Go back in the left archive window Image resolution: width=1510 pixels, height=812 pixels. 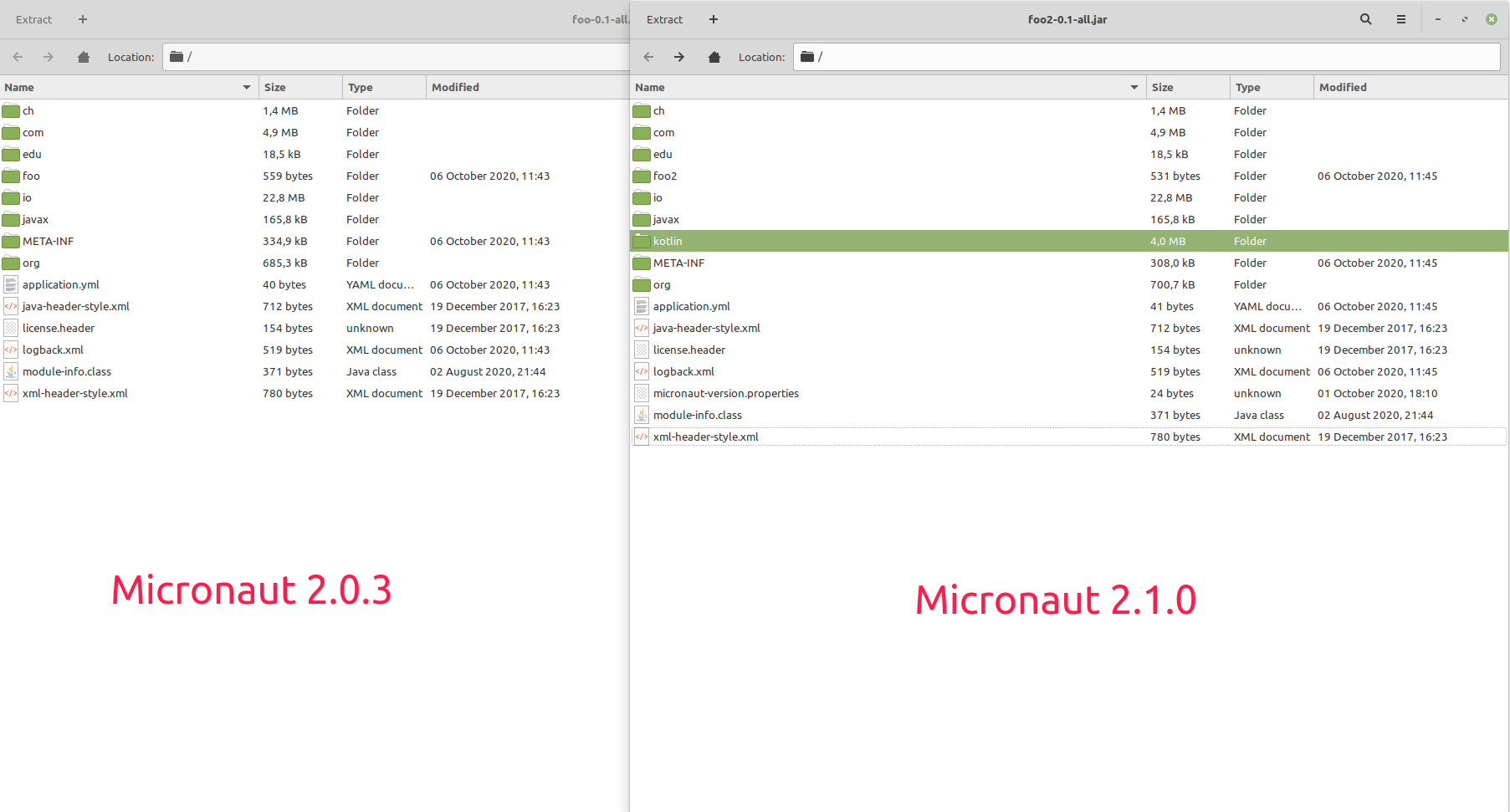[18, 57]
